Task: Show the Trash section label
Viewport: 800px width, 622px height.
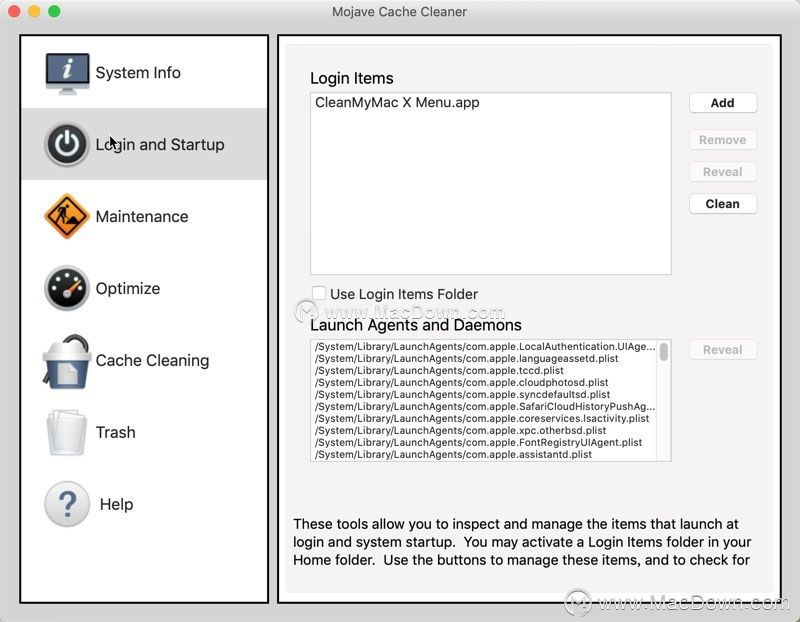Action: (x=115, y=433)
